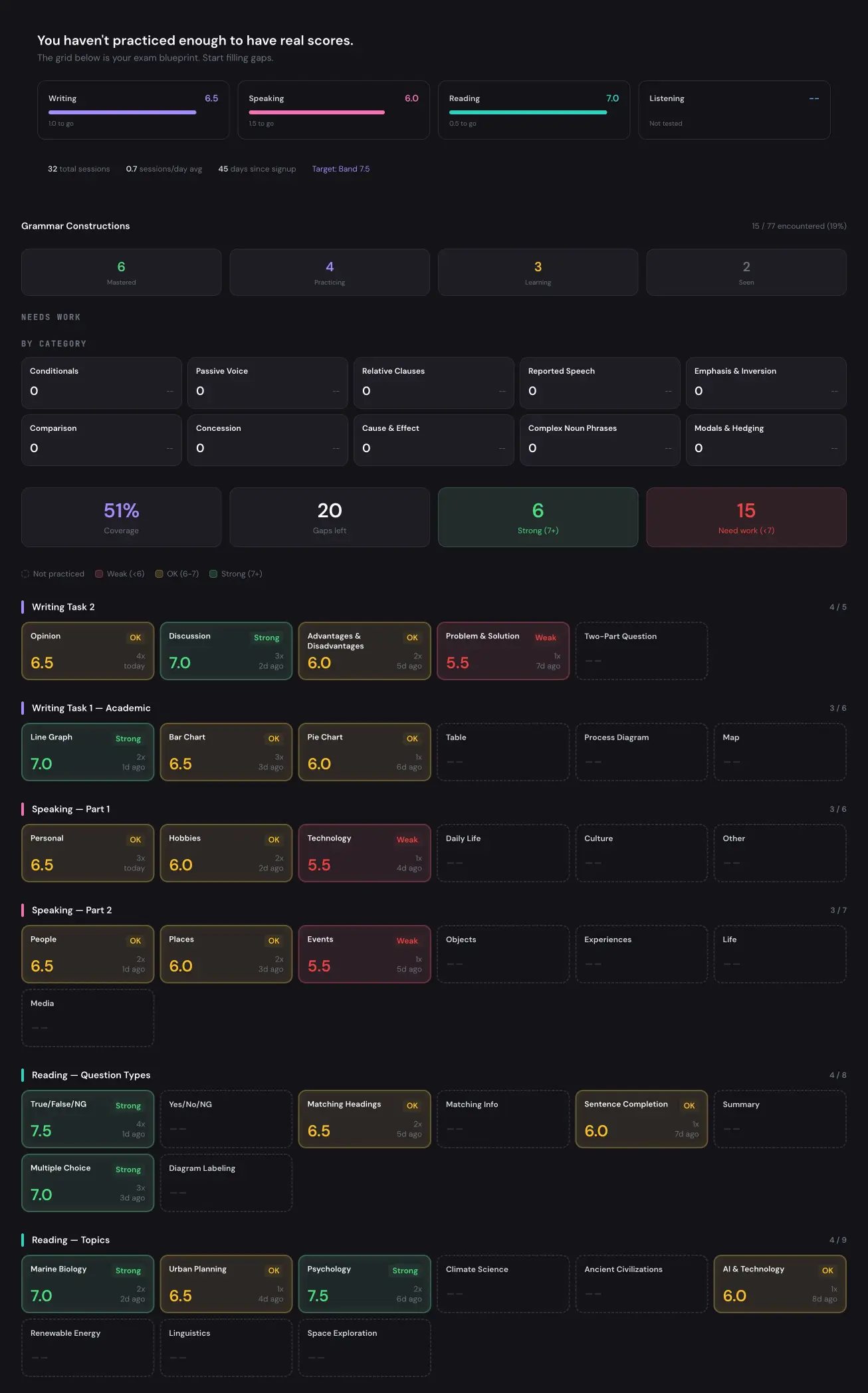Open the Process Diagram task card
The width and height of the screenshot is (868, 1393).
pos(641,752)
